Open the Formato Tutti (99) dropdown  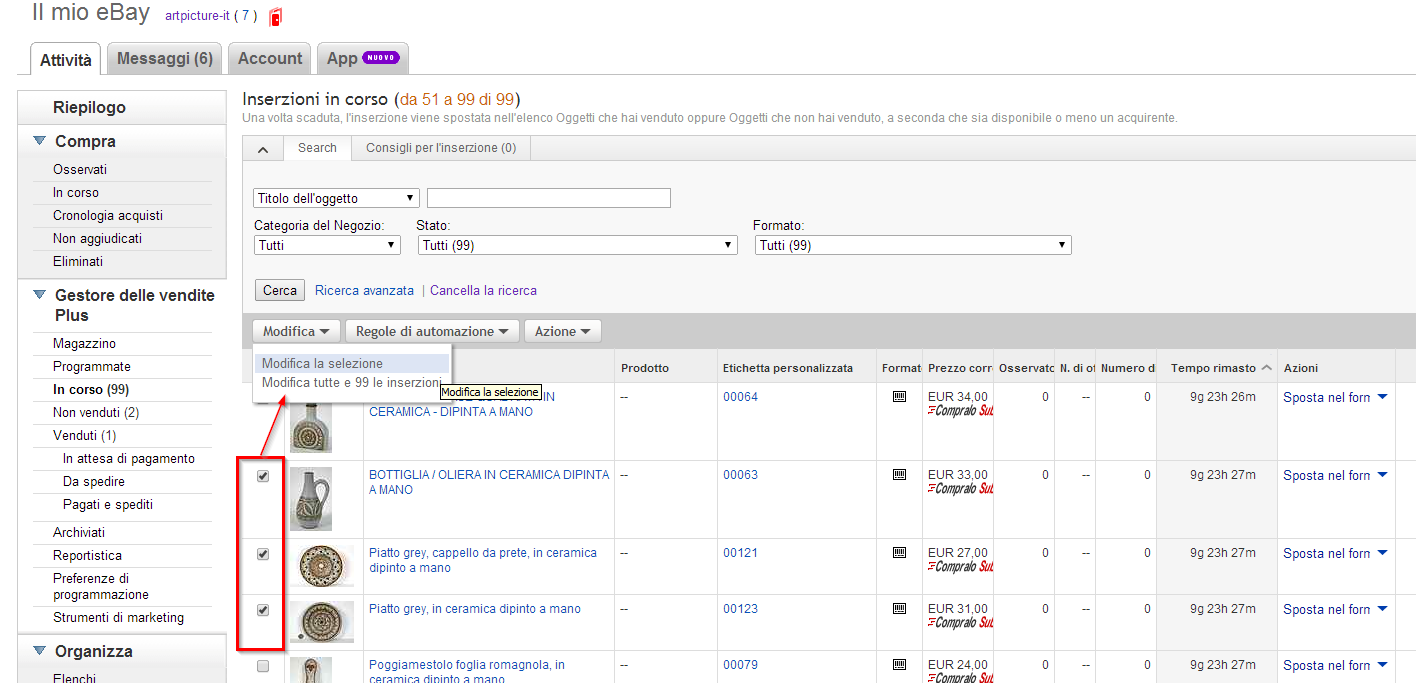(x=913, y=245)
